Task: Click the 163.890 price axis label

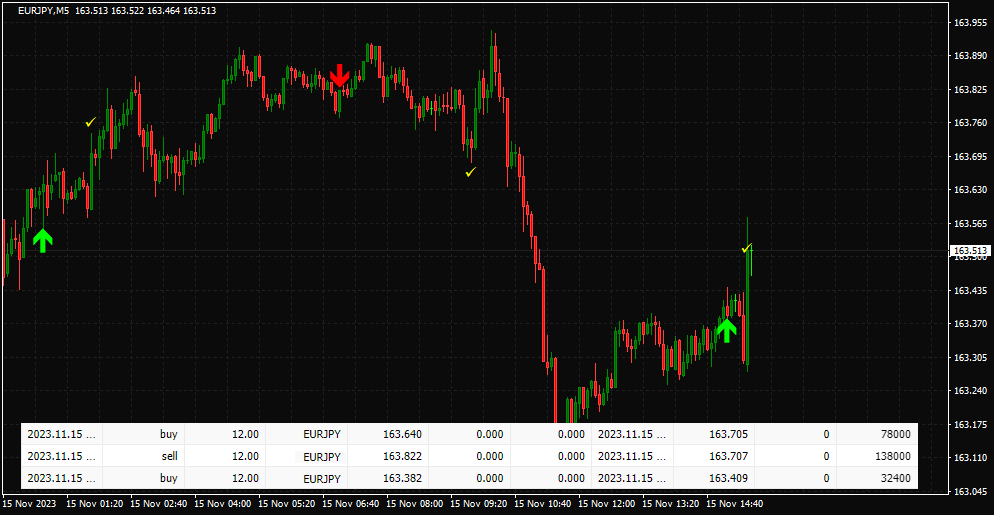Action: click(969, 56)
